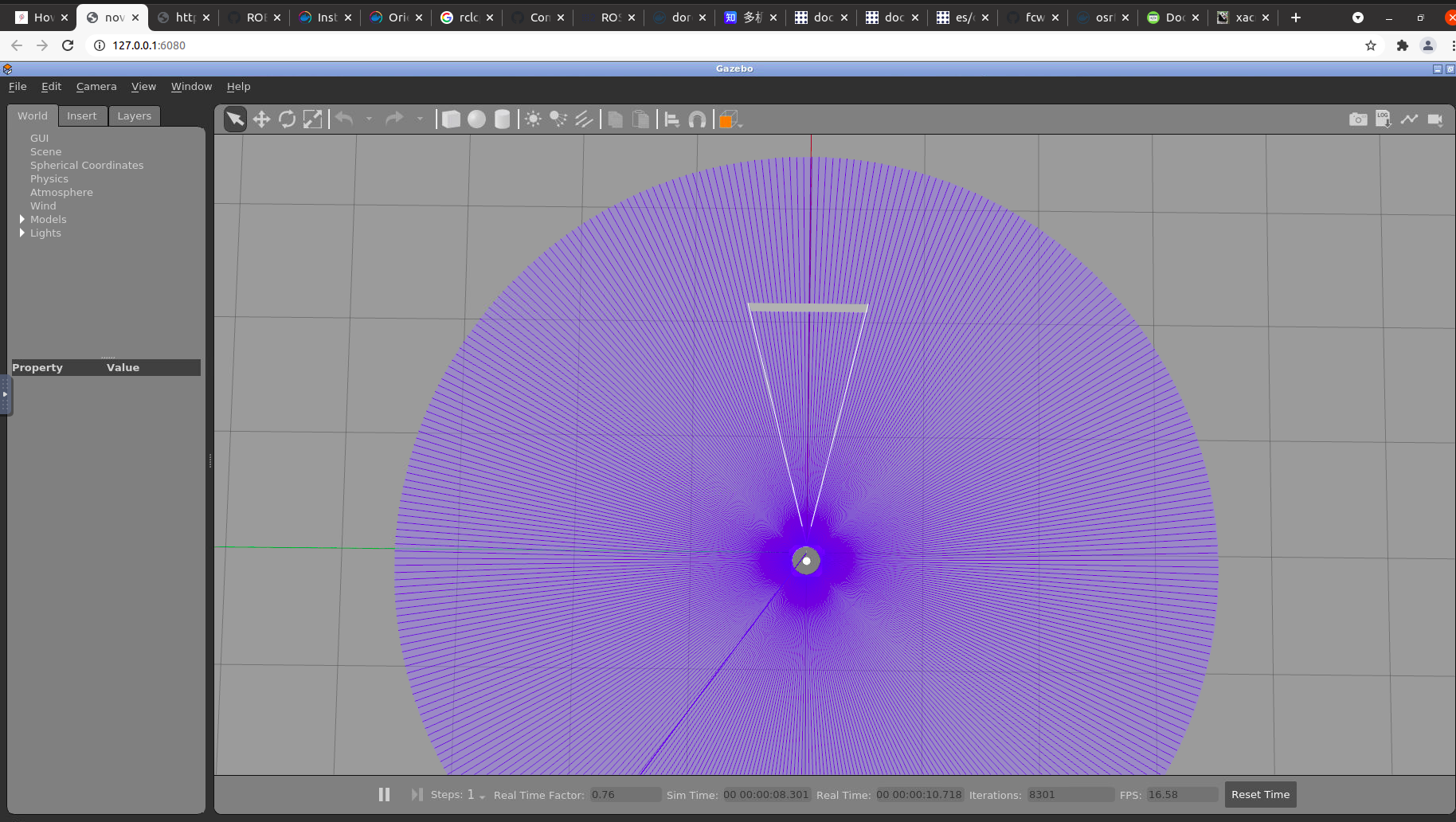
Task: Step the simulation forward once
Action: (x=417, y=794)
